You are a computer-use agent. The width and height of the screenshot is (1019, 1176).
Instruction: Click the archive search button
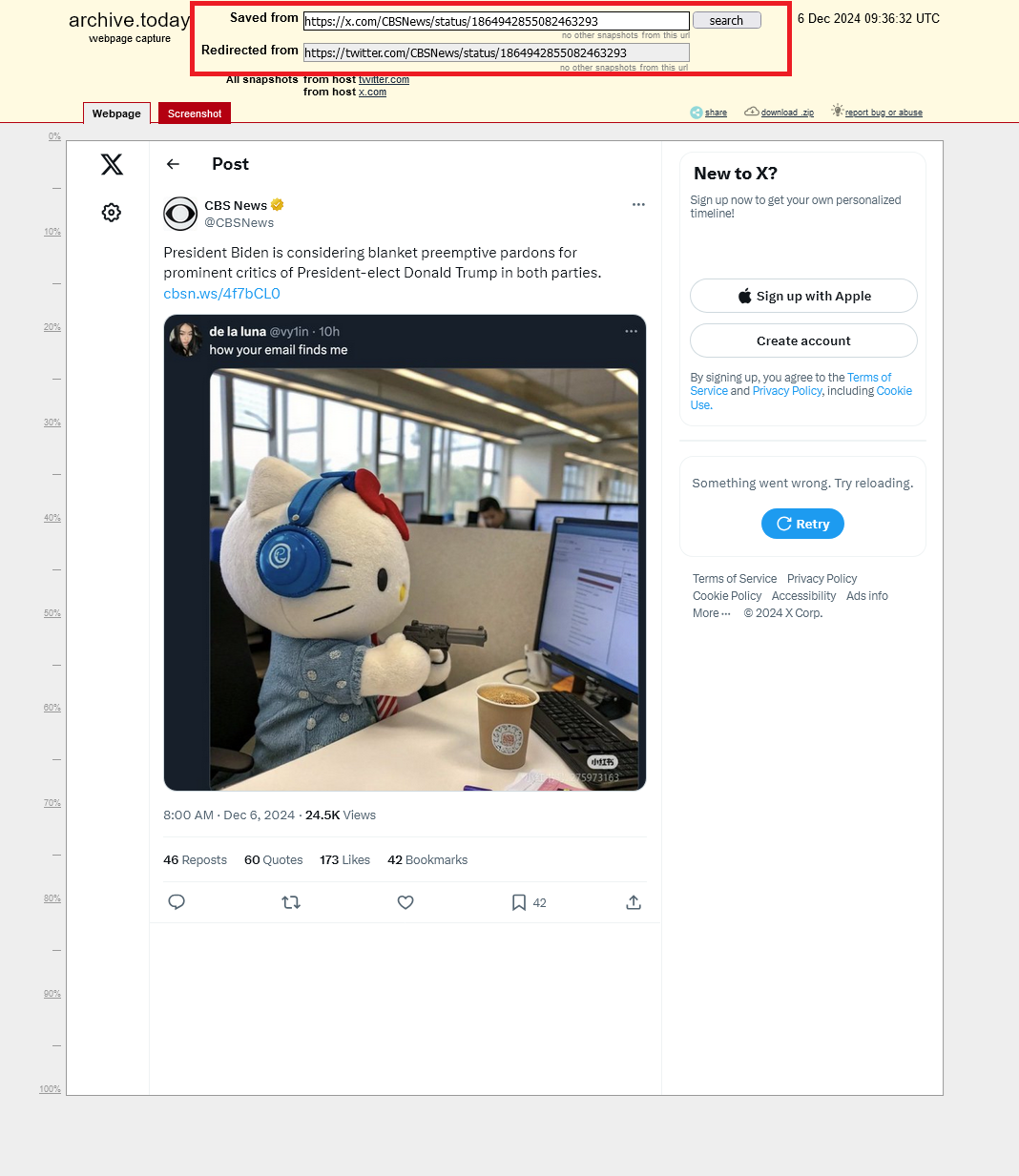coord(726,20)
